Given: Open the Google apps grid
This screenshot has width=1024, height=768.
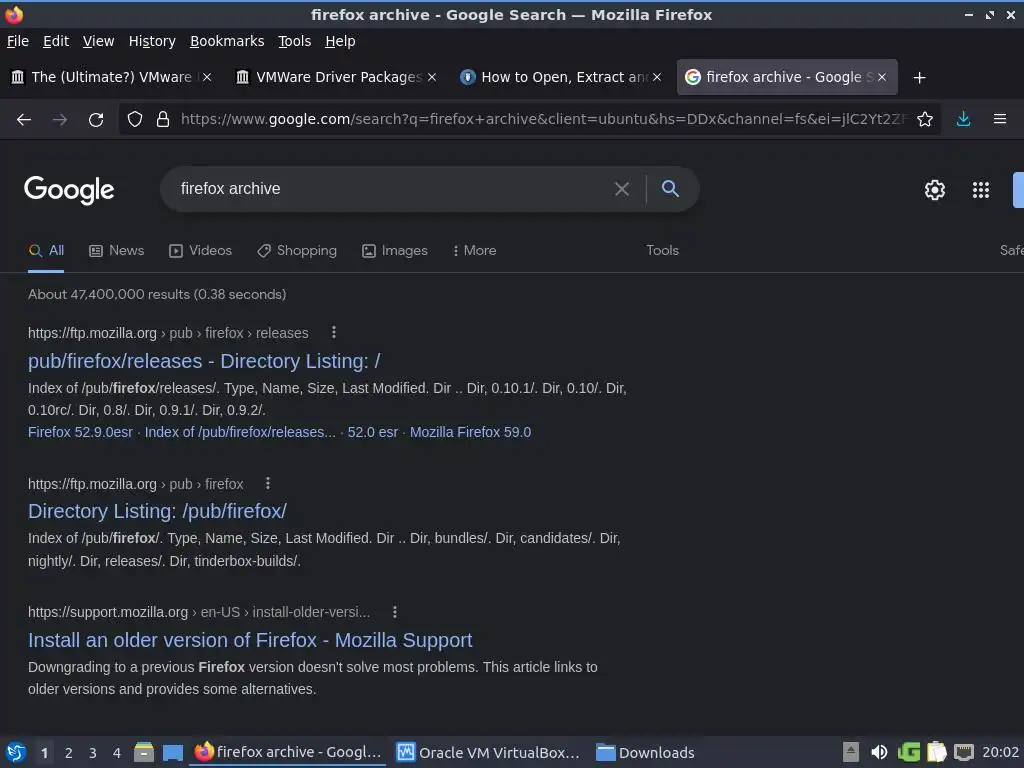Looking at the screenshot, I should coord(981,189).
